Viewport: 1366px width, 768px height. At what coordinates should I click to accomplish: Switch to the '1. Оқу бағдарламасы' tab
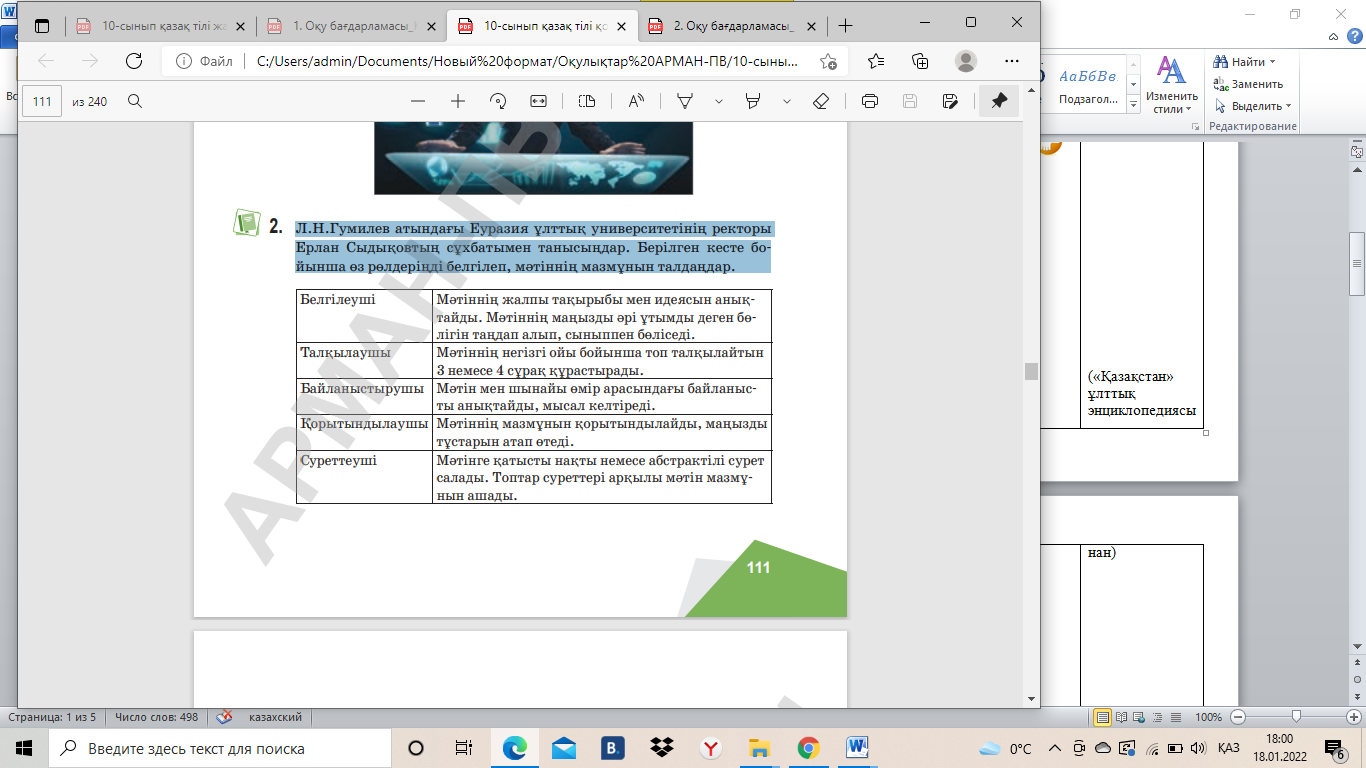point(352,25)
